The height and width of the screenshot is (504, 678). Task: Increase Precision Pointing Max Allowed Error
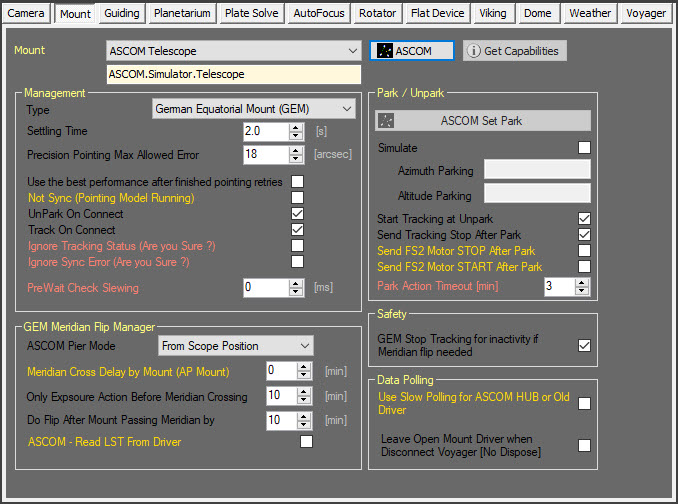pyautogui.click(x=296, y=150)
